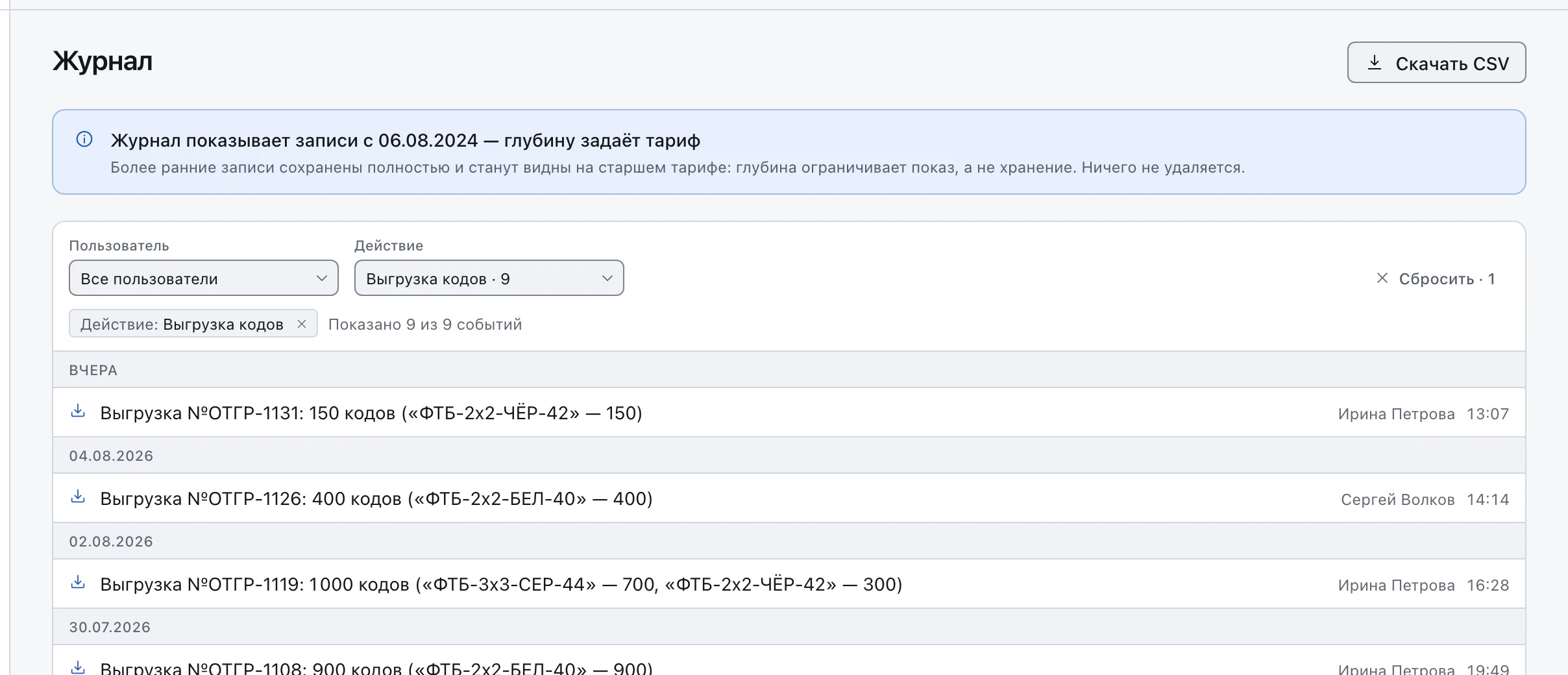
Task: Click «Ирина Петрова» on the ОТГР-1131 row
Action: point(1396,413)
